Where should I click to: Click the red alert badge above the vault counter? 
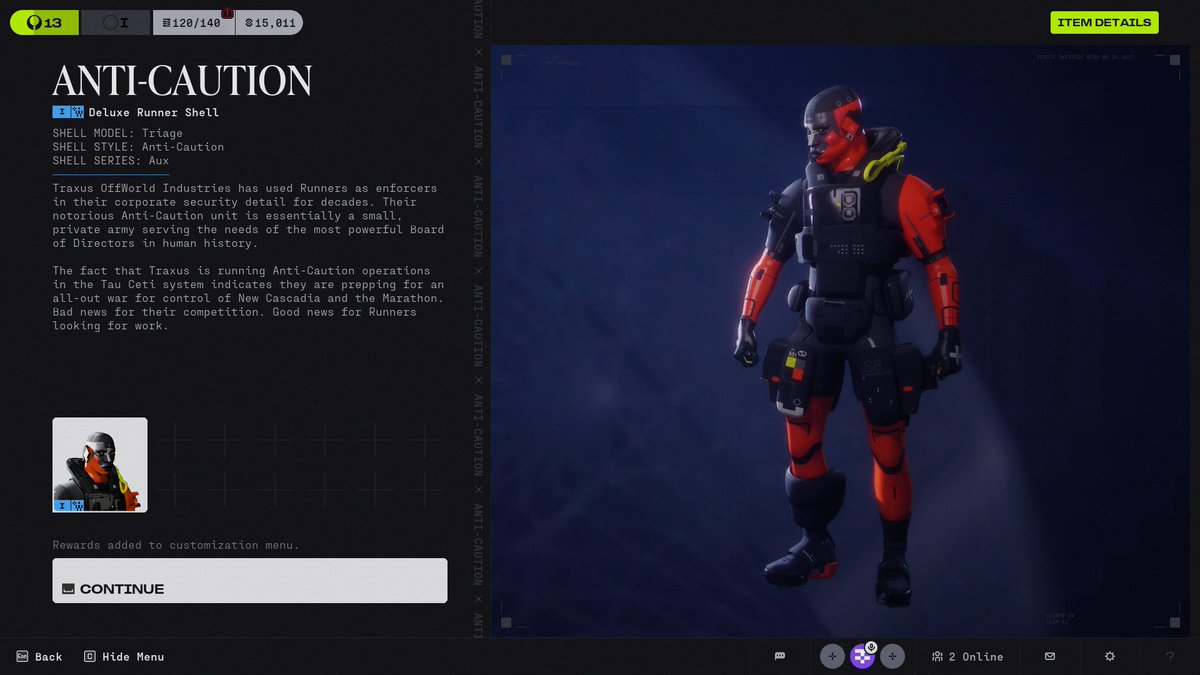227,12
